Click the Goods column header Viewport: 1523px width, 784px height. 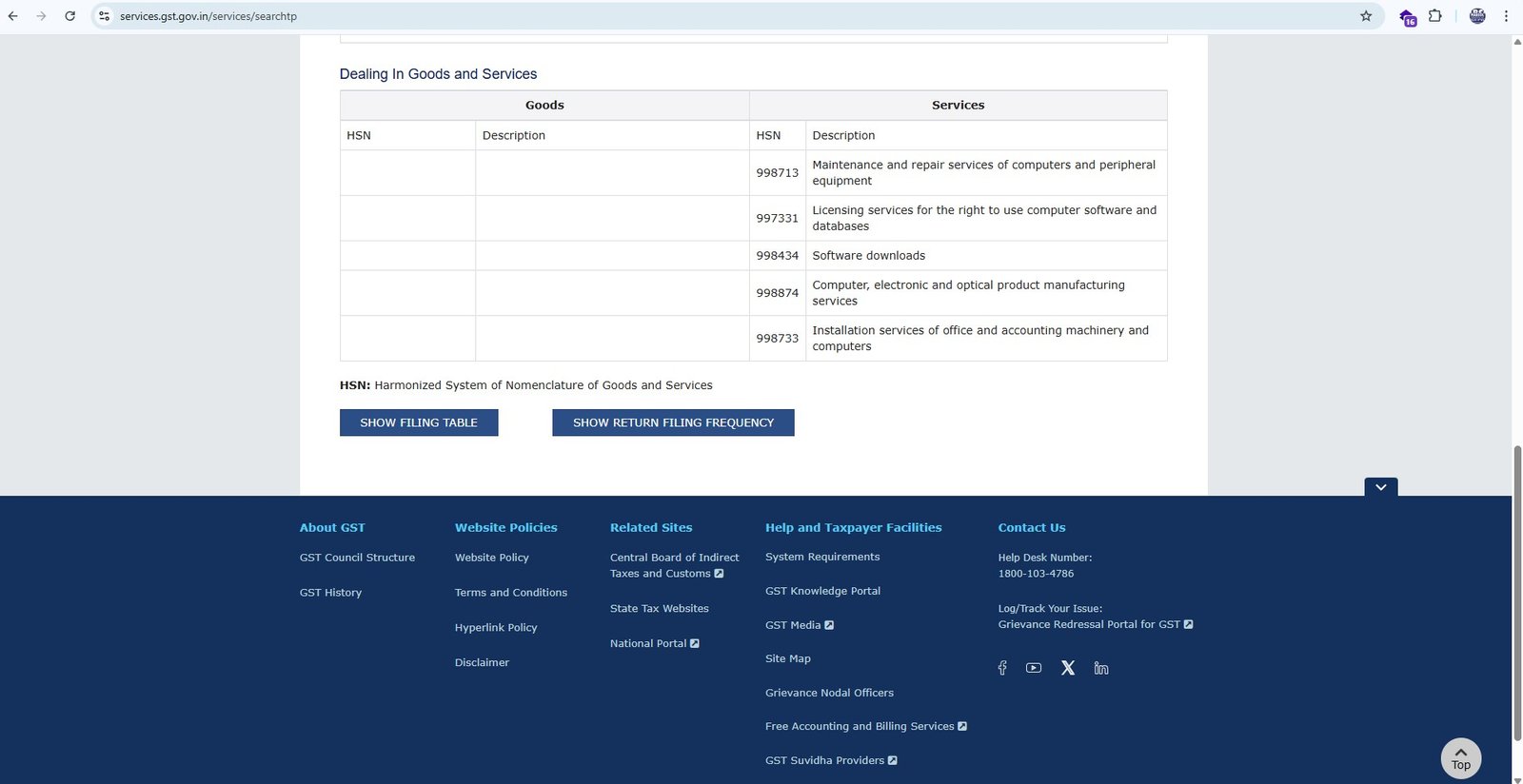click(544, 106)
